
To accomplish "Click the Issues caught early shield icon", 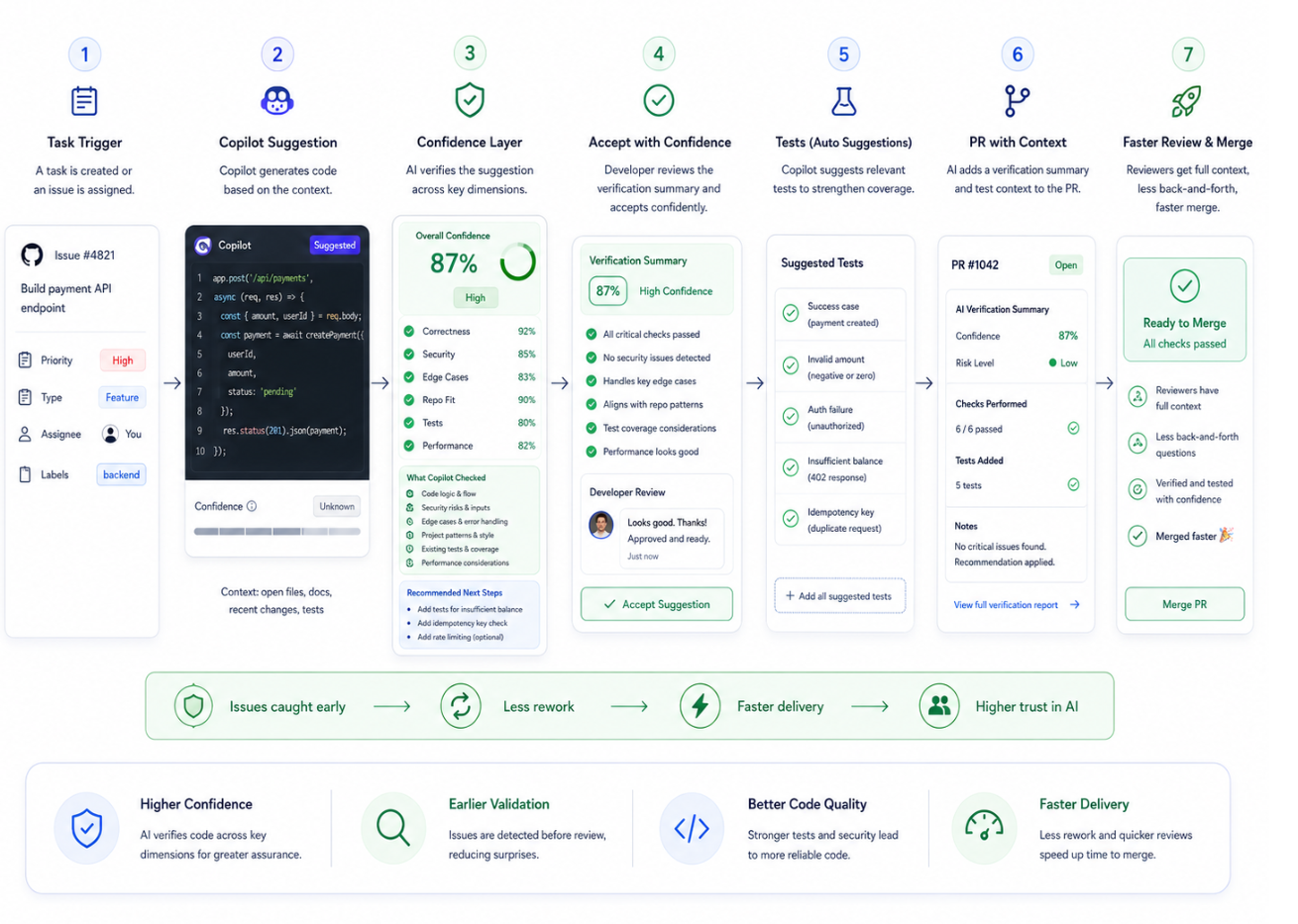I will (x=193, y=706).
